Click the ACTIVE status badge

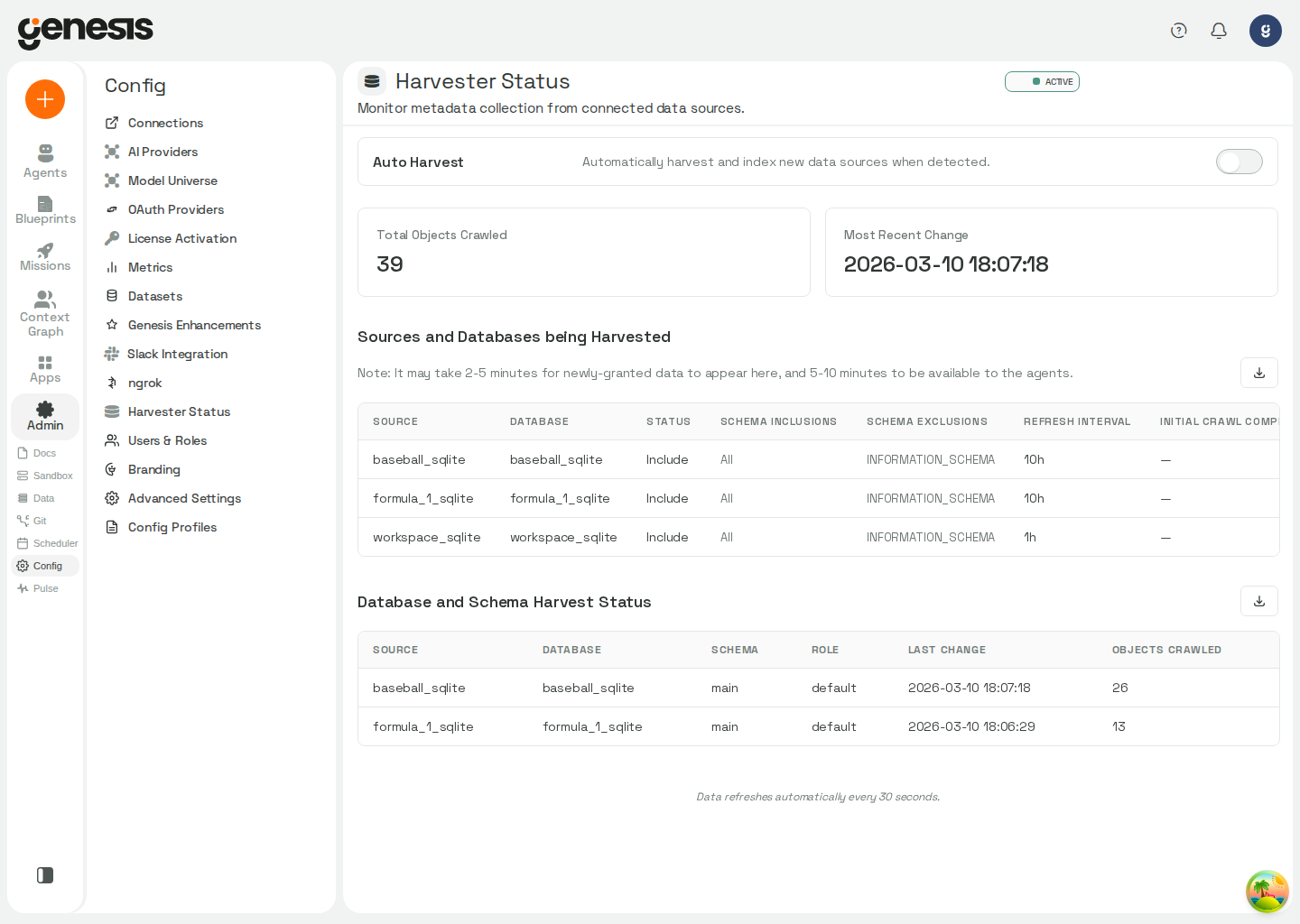1042,81
